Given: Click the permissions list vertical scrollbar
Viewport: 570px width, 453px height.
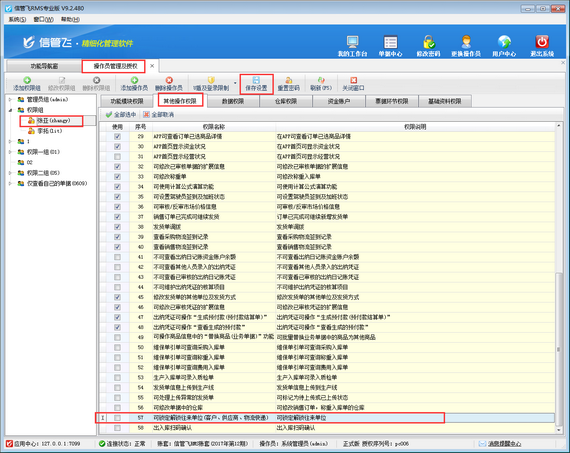Looking at the screenshot, I should [x=559, y=278].
